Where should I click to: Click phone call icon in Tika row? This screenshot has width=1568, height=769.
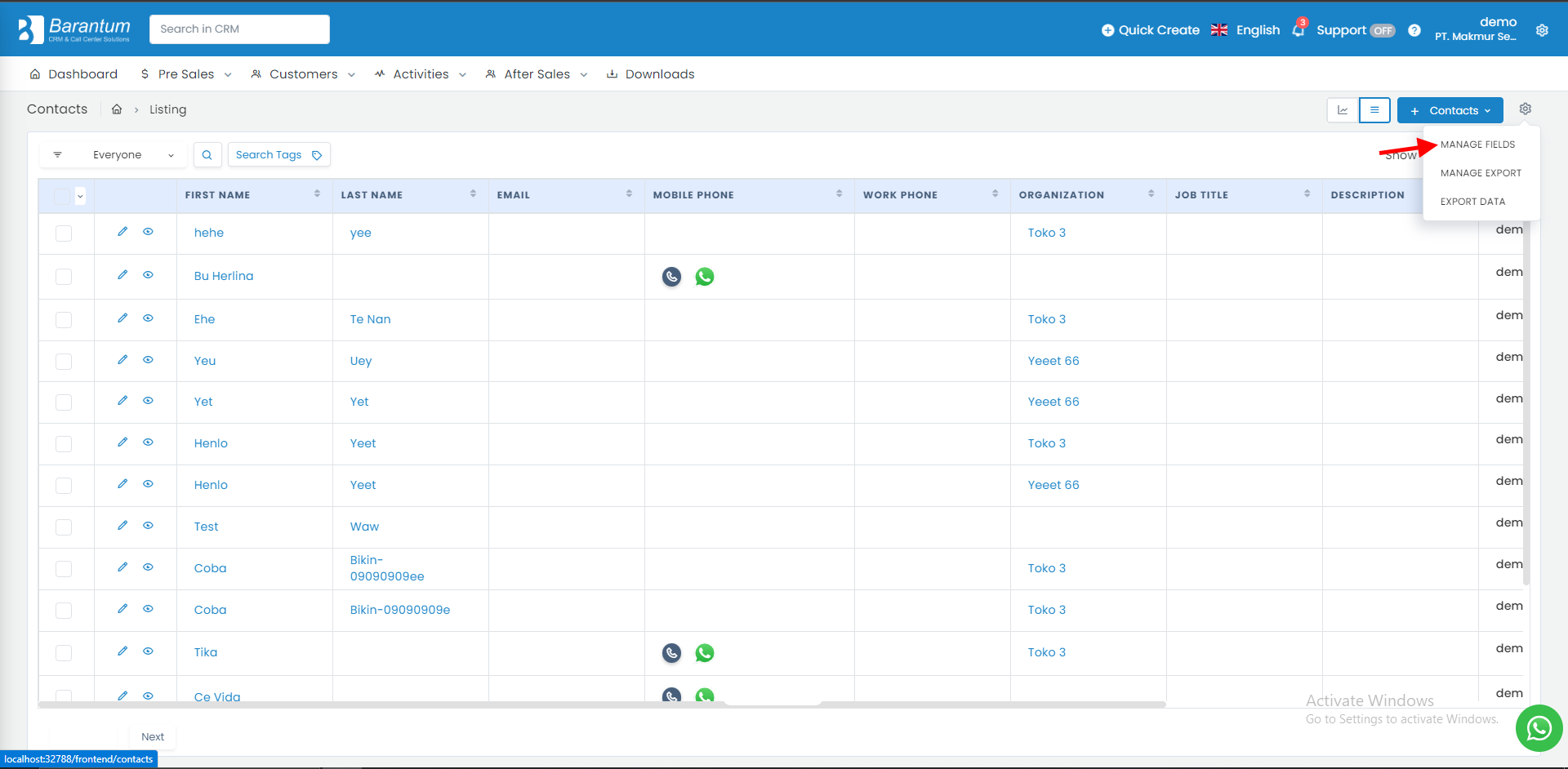671,653
